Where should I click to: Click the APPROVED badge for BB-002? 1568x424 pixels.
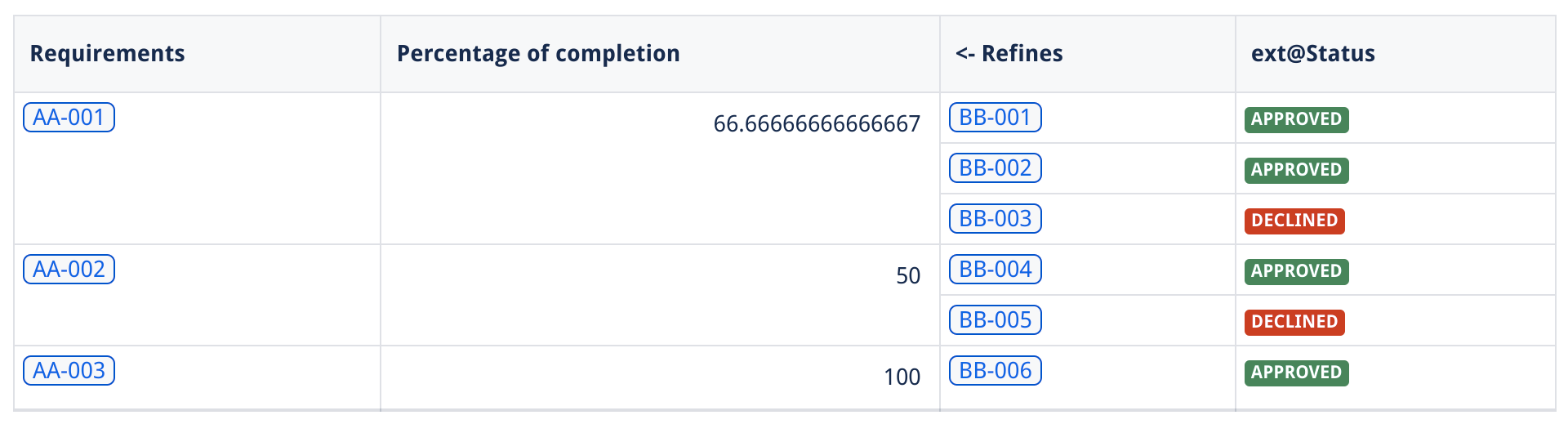pyautogui.click(x=1296, y=170)
